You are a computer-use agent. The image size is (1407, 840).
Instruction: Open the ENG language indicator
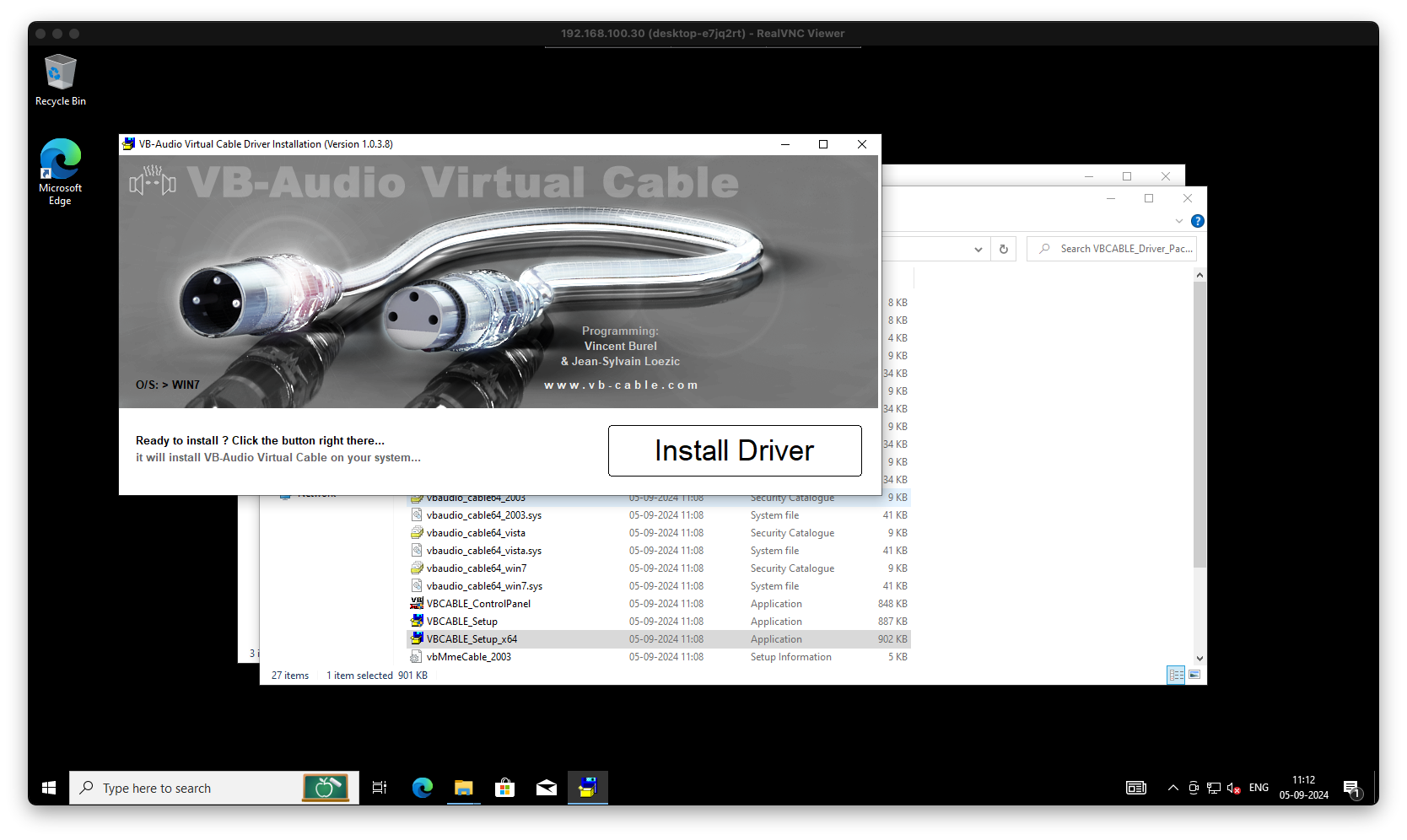1259,788
